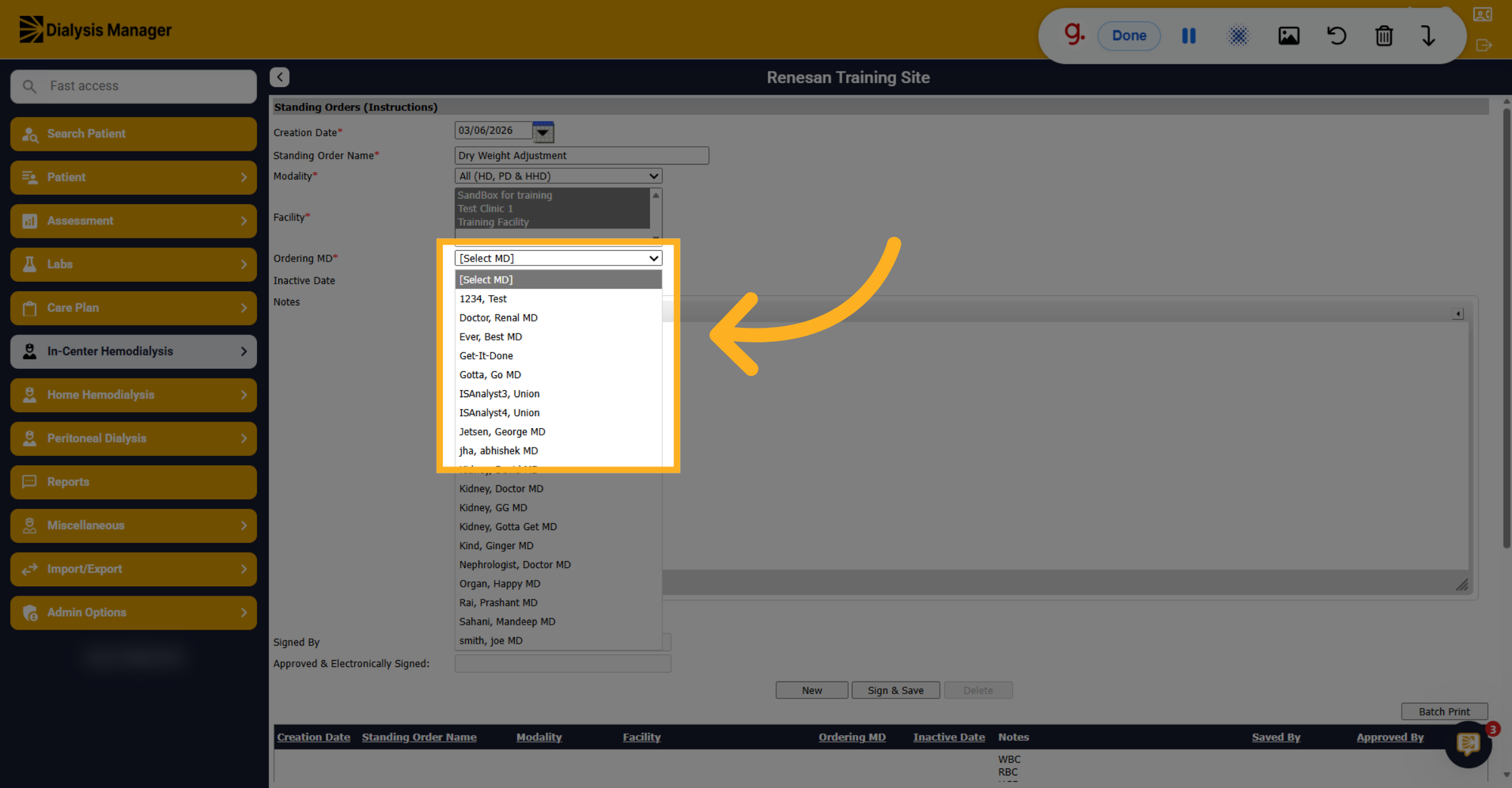Sort by Creation Date column header
1512x788 pixels.
pyautogui.click(x=313, y=737)
